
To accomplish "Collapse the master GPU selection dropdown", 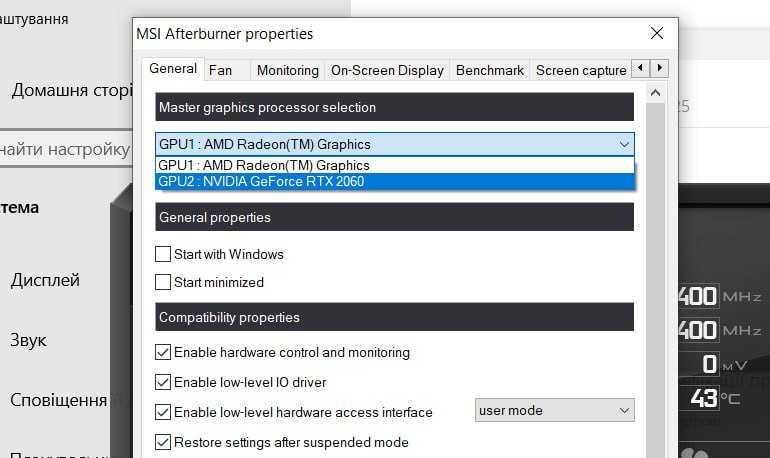I will point(624,144).
